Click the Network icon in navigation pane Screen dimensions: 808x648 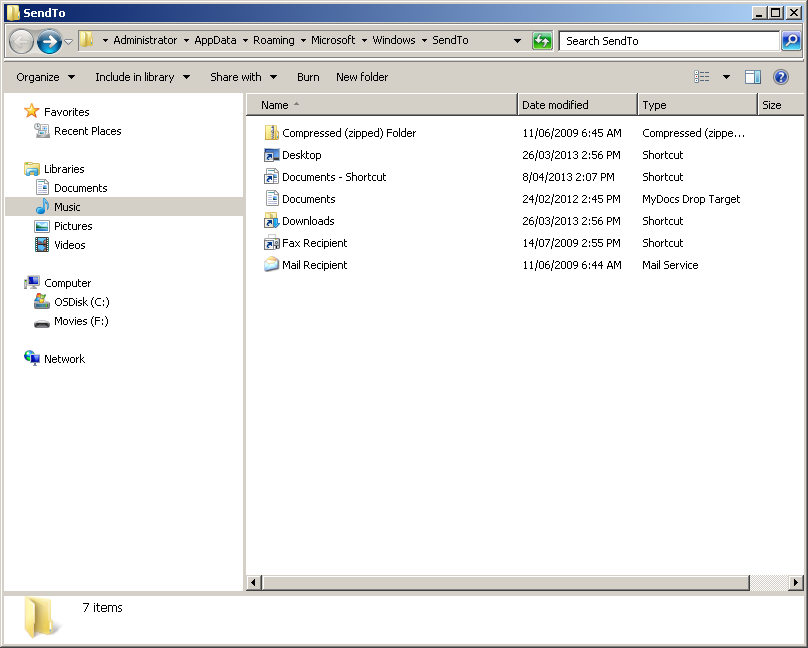(x=32, y=358)
